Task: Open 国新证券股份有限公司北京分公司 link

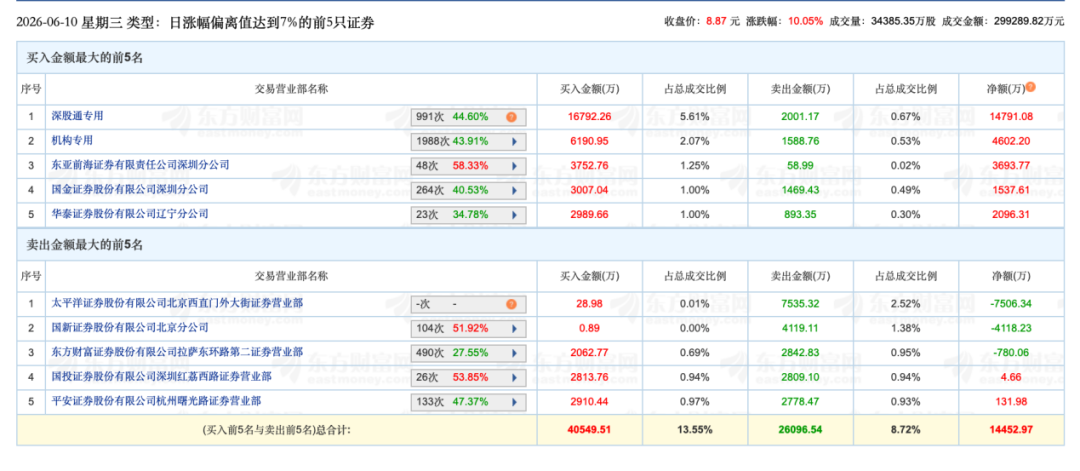Action: tap(130, 326)
